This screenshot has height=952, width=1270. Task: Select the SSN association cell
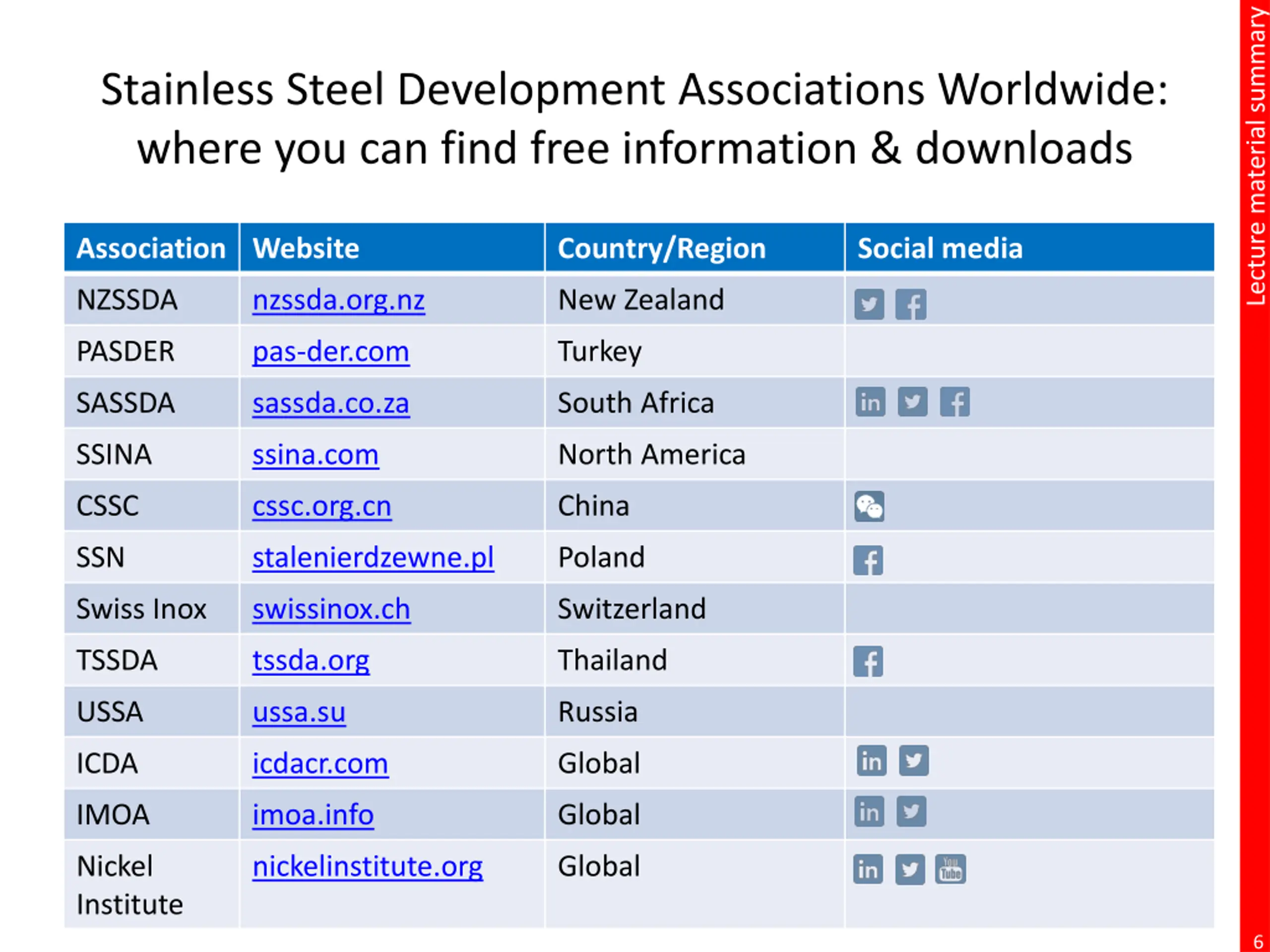(x=152, y=558)
